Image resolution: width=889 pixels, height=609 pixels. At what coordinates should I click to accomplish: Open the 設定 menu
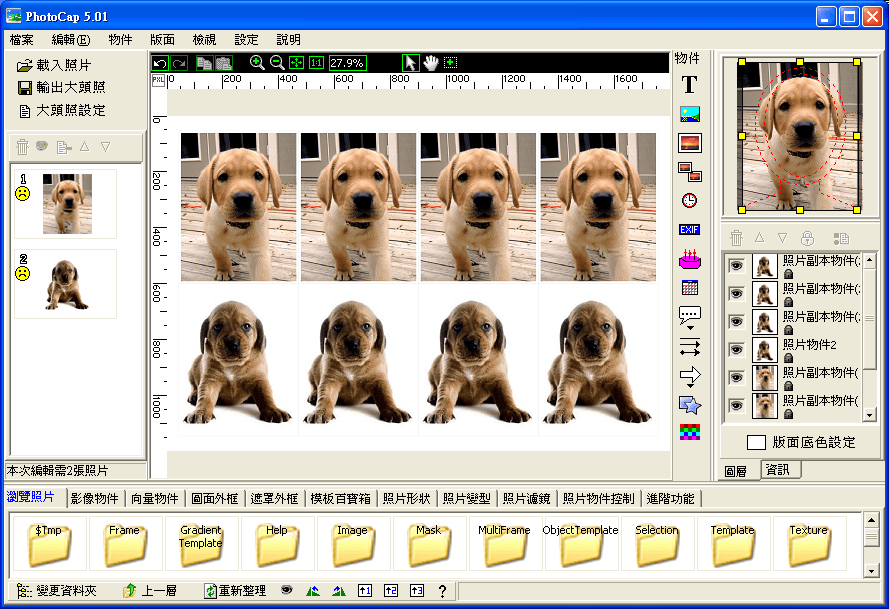coord(246,39)
